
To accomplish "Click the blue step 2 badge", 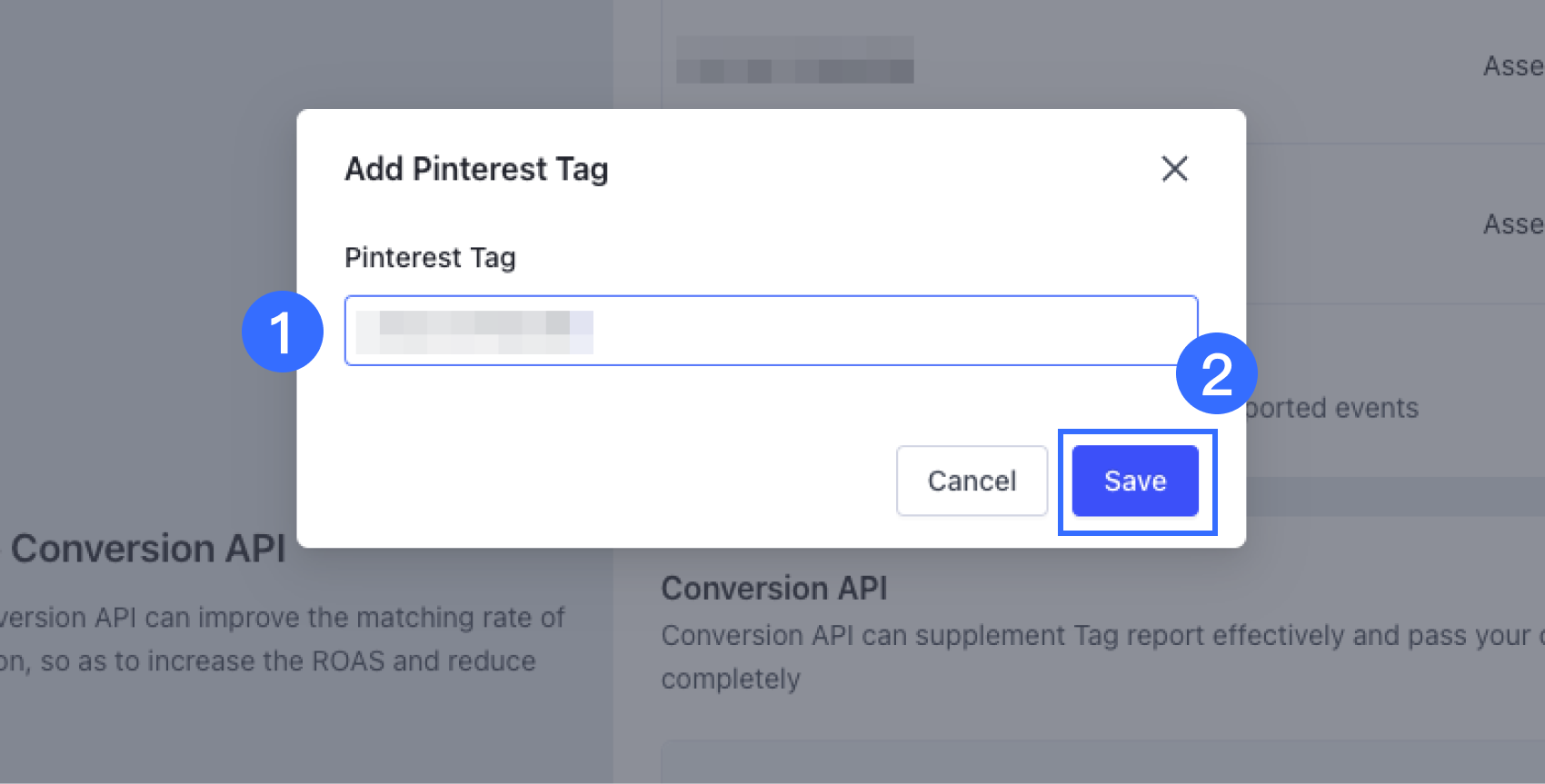I will coord(1216,373).
